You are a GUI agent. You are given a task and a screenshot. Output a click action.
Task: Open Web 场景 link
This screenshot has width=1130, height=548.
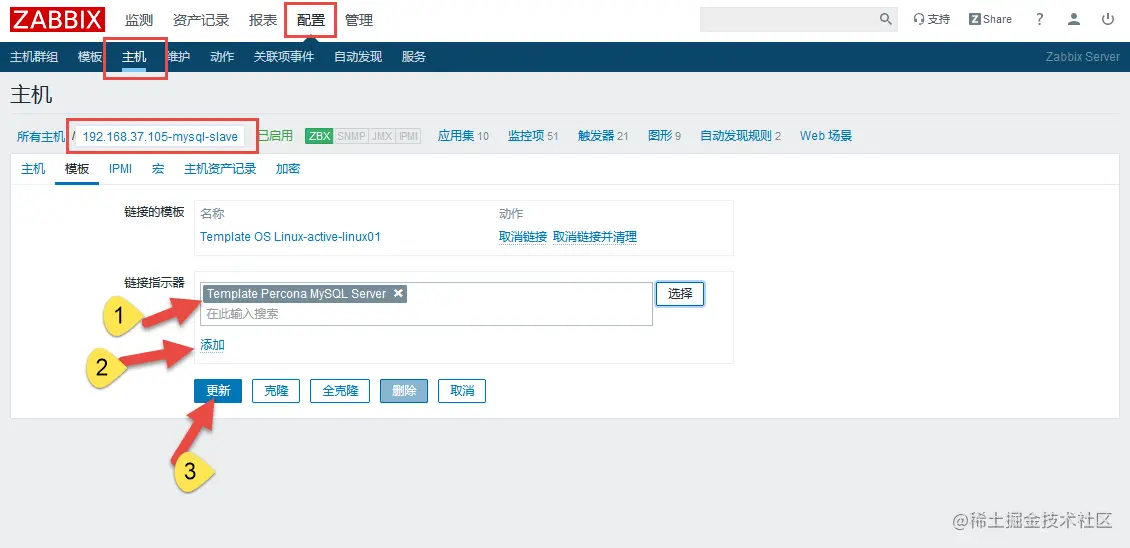pos(826,136)
